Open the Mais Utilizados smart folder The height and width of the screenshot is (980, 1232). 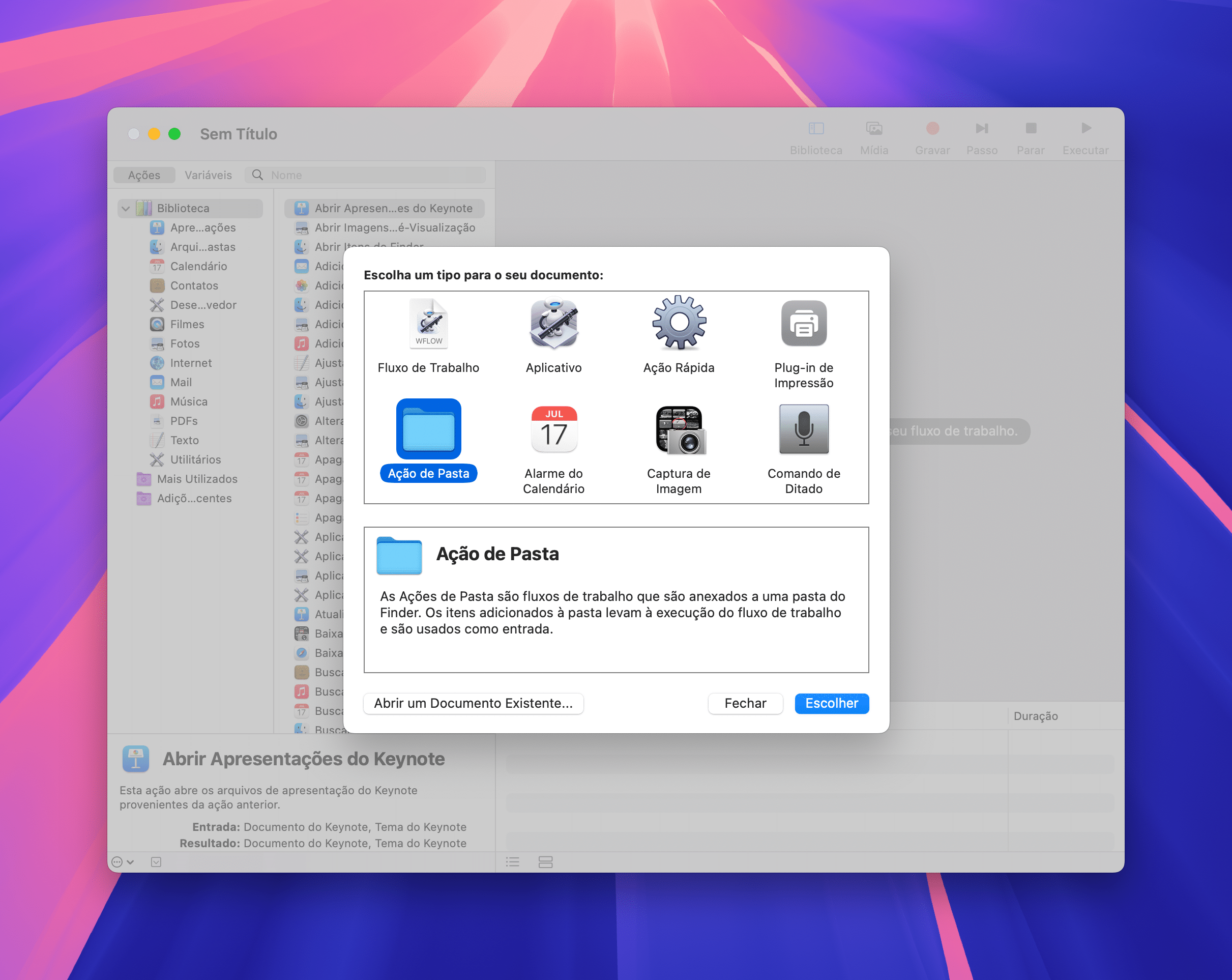[187, 479]
